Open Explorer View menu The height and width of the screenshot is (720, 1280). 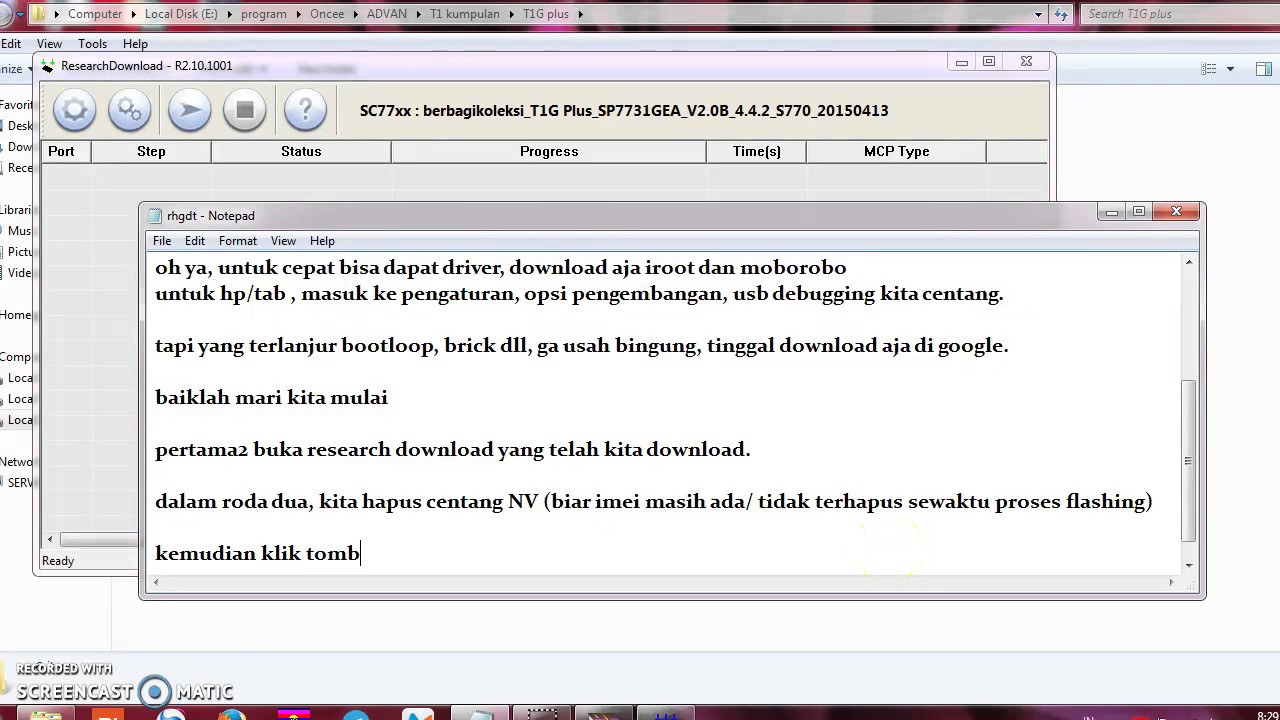click(49, 44)
